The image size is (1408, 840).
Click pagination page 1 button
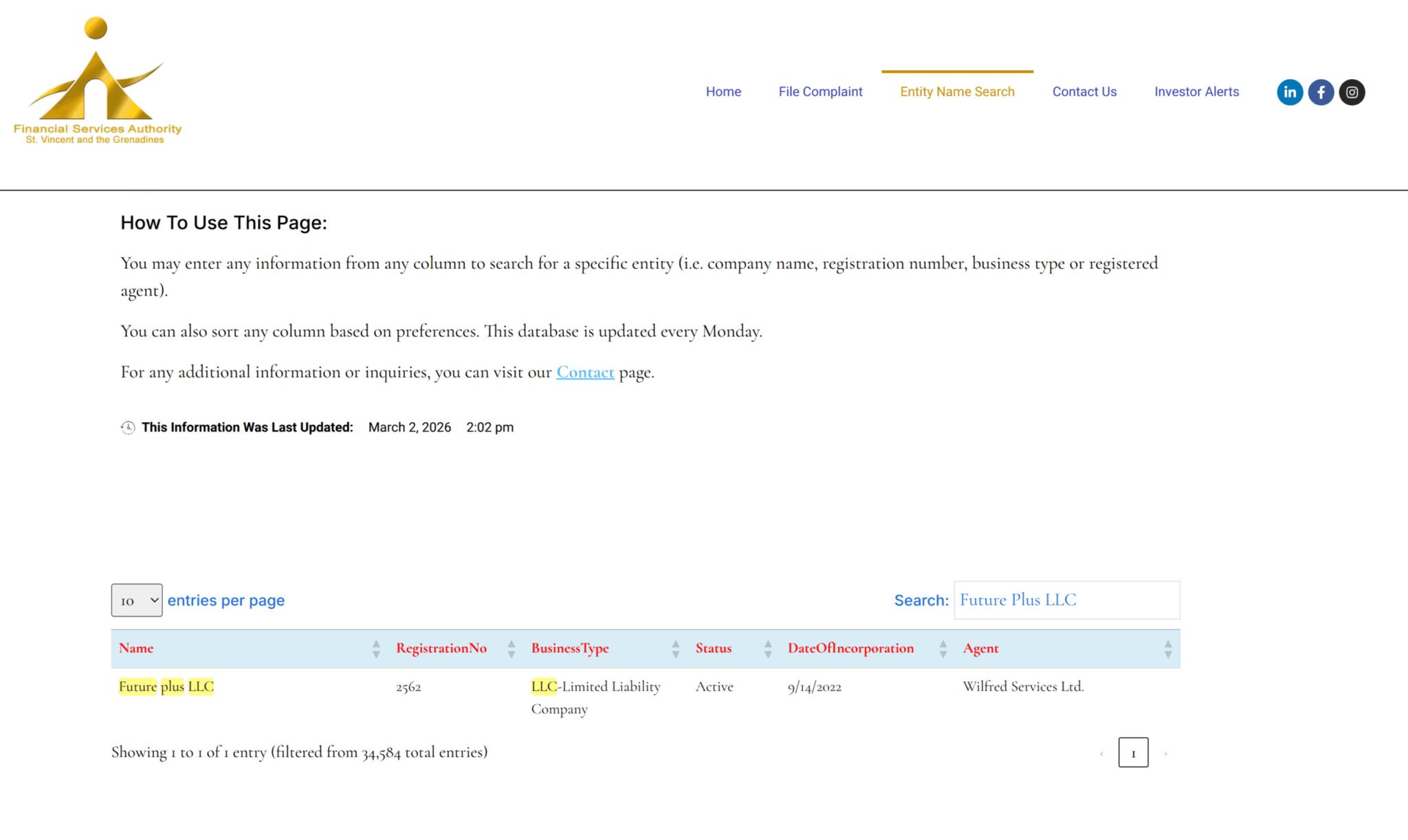[x=1133, y=753]
